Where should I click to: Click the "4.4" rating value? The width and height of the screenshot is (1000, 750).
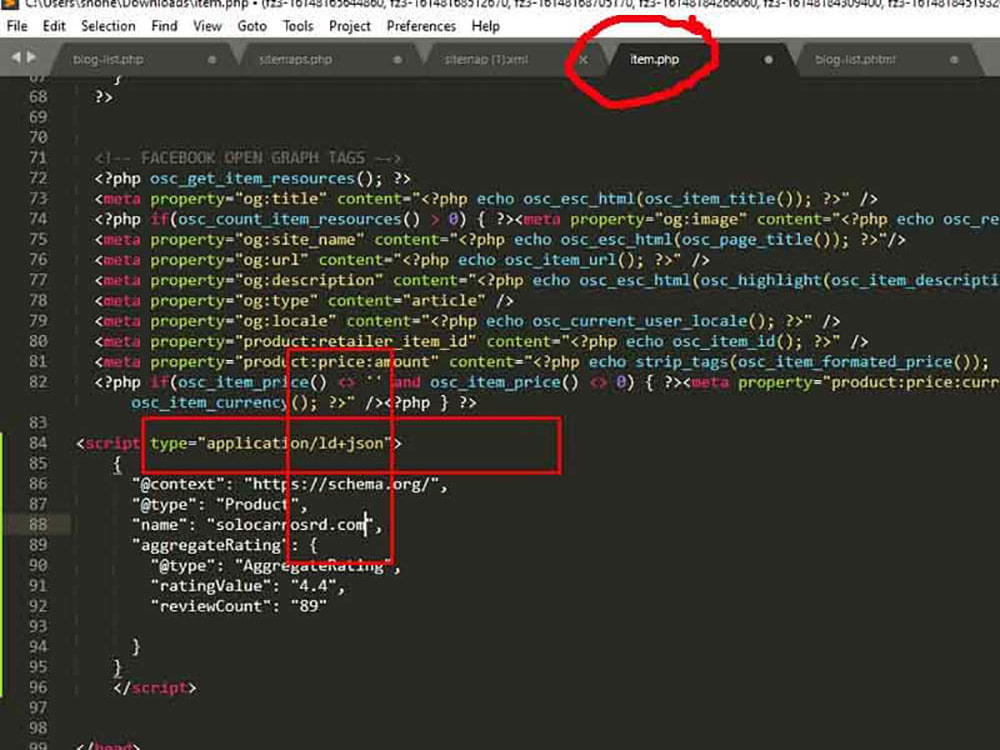tap(313, 586)
